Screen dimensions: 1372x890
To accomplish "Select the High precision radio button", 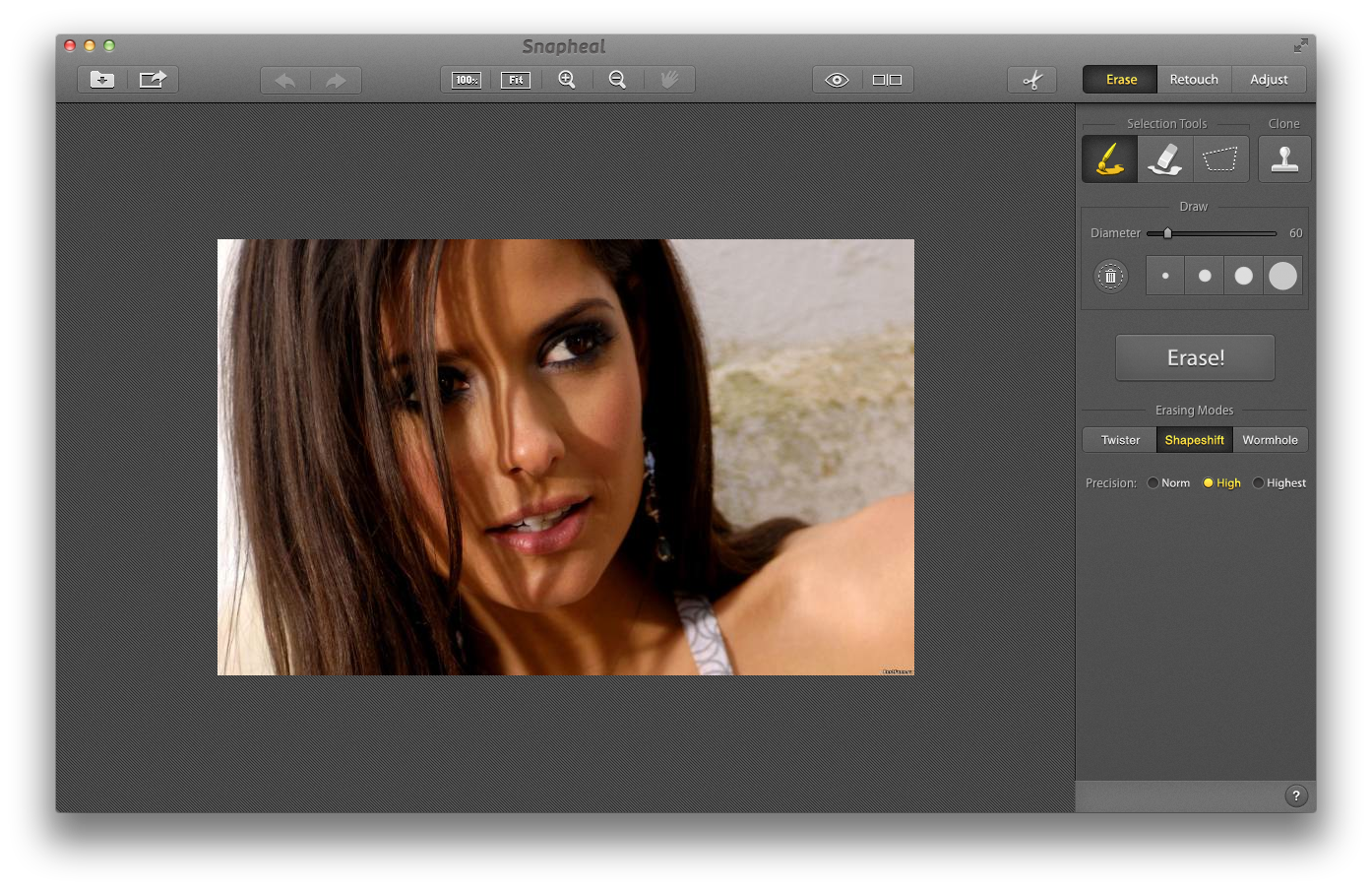I will tap(1209, 483).
